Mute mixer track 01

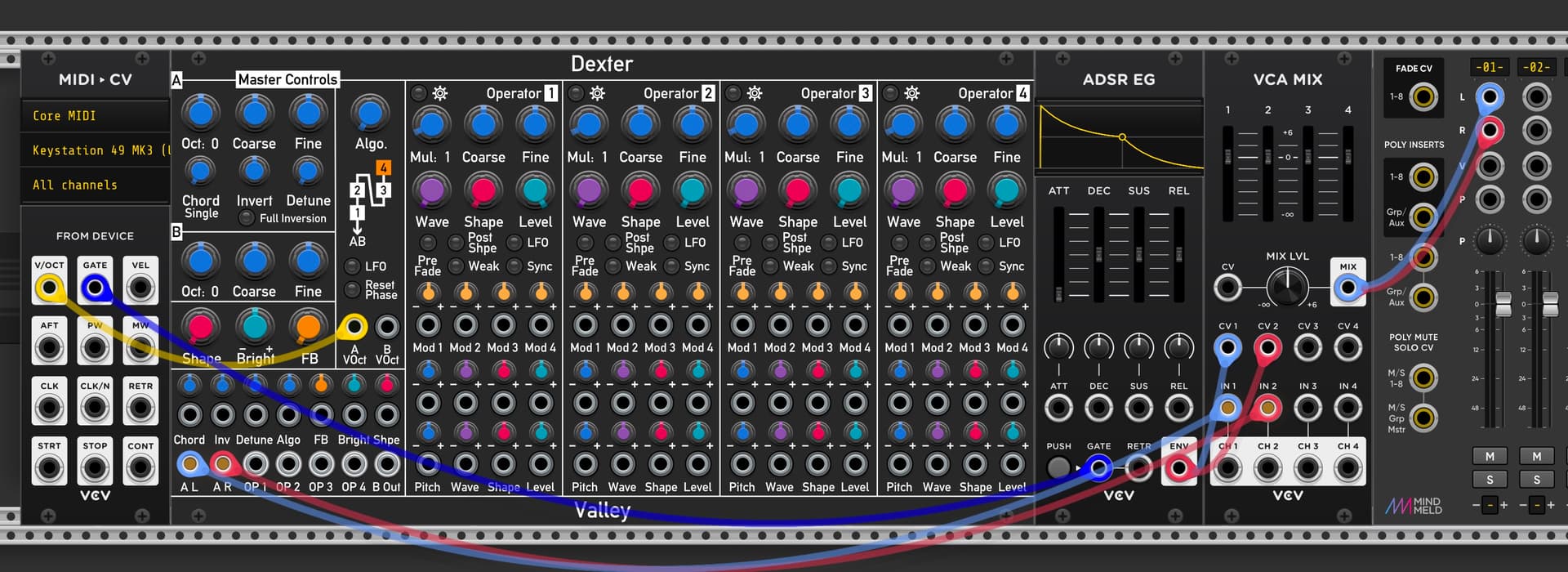1490,456
